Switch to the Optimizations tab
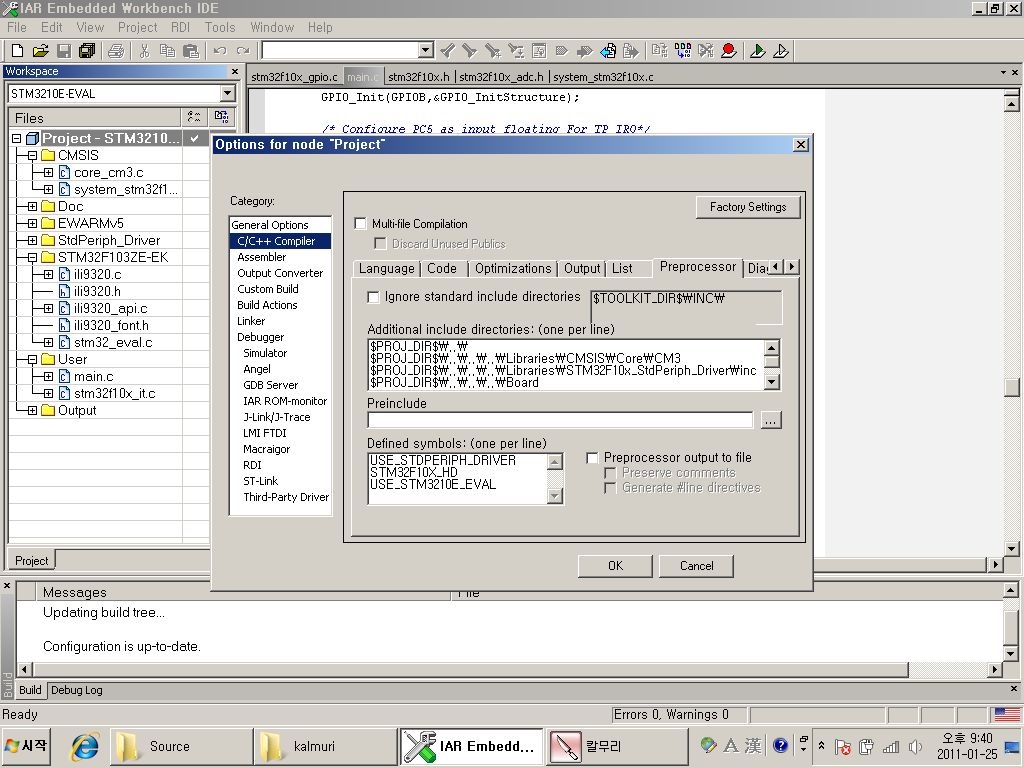Screen dimensions: 1024x768 513,268
